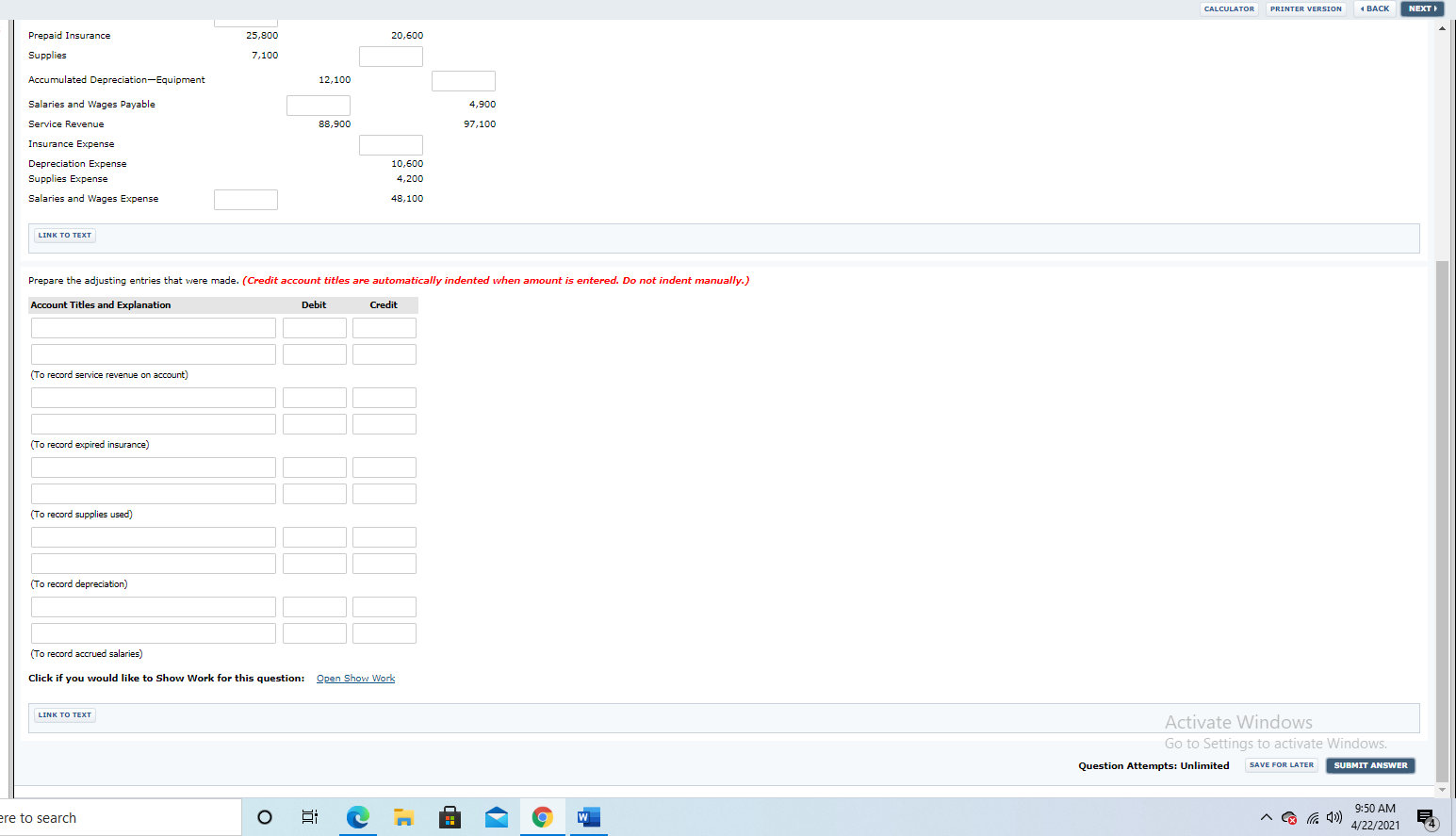Open Task View on the taskbar
Image resolution: width=1456 pixels, height=836 pixels.
coord(309,817)
